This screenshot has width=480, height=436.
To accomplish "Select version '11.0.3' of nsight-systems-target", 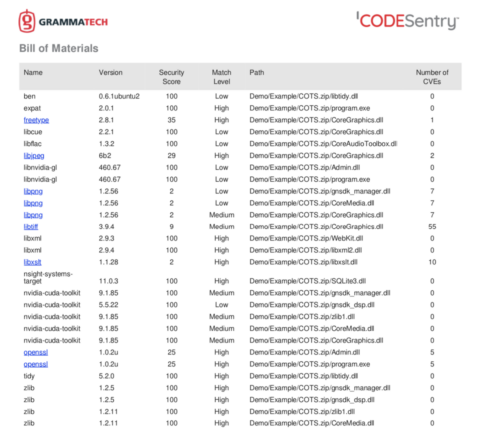I will (x=108, y=281).
